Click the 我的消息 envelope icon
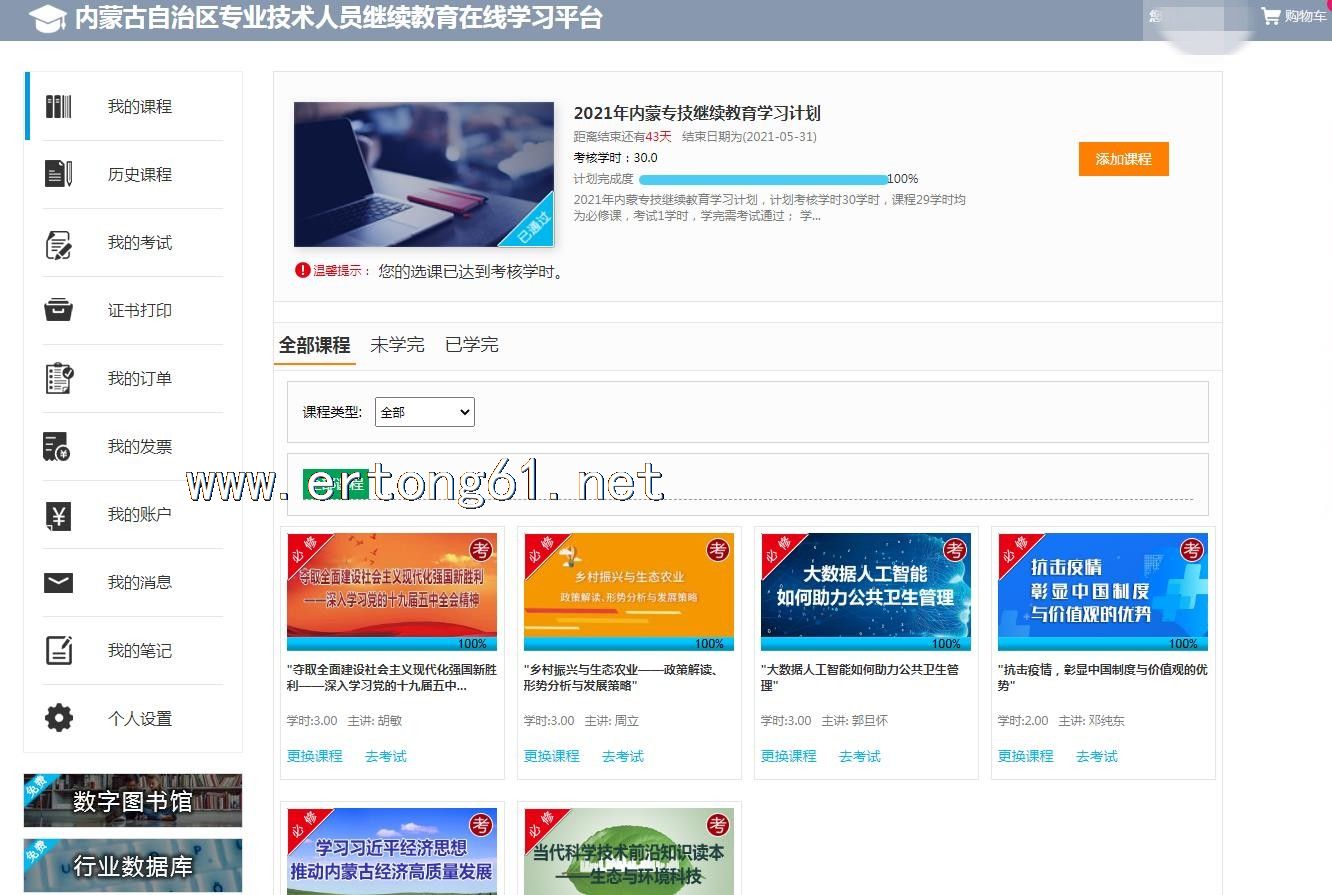Screen dimensions: 1332x895 point(59,582)
